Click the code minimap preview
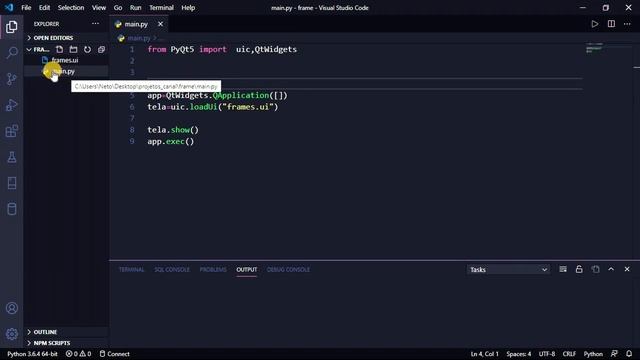This screenshot has width=640, height=360. point(594,48)
